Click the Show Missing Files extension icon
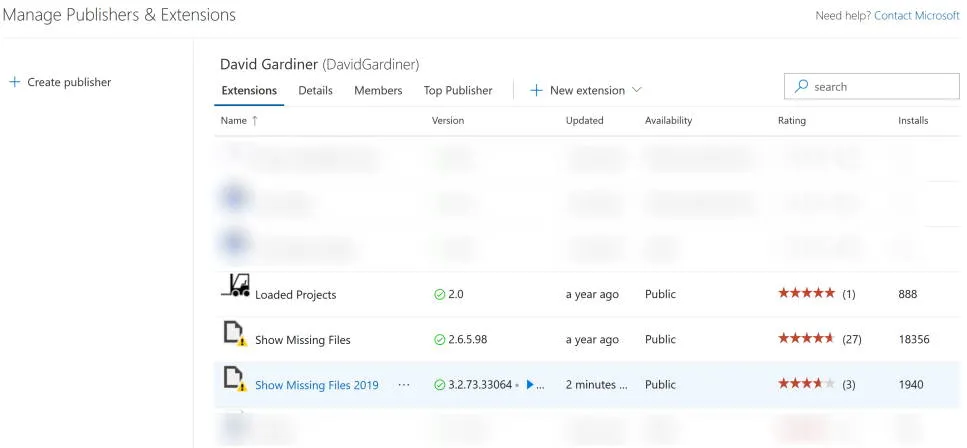The height and width of the screenshot is (448, 967). coord(234,334)
